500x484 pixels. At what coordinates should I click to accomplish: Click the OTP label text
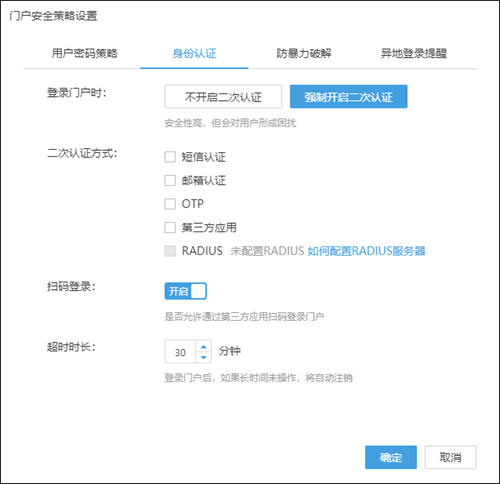193,204
